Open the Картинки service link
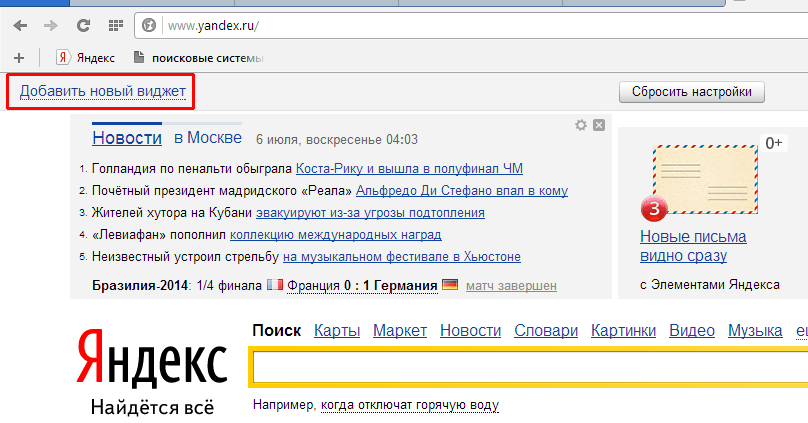The width and height of the screenshot is (808, 423). pyautogui.click(x=624, y=331)
